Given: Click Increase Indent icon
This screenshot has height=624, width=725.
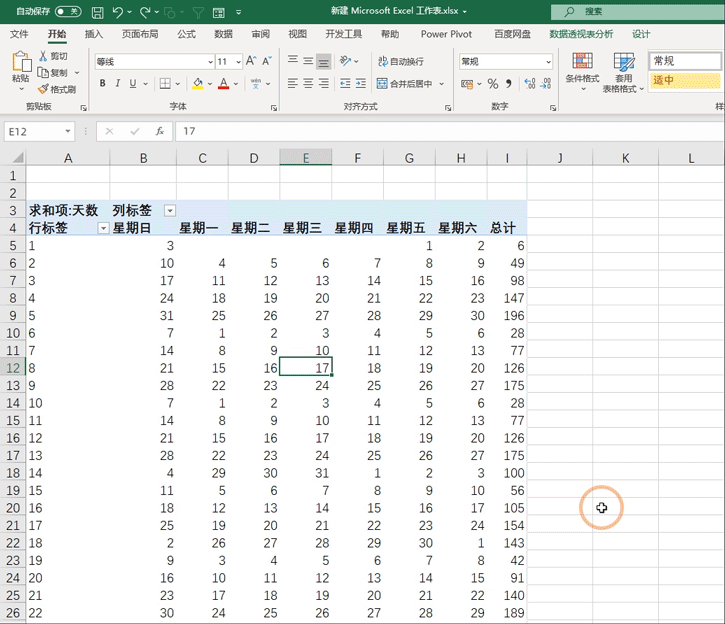Looking at the screenshot, I should pyautogui.click(x=361, y=83).
